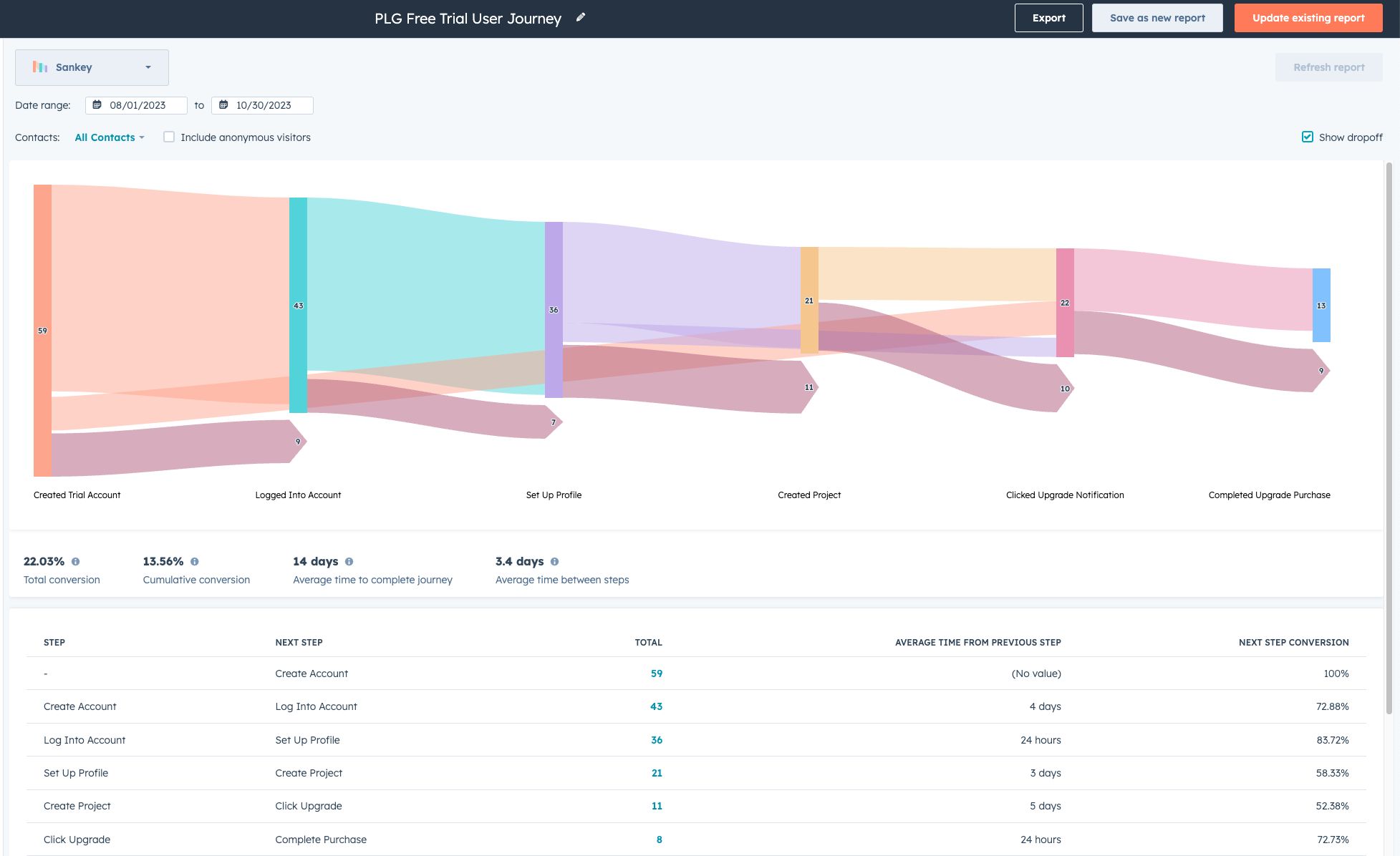Open total 59 link for Create Account
The image size is (1400, 856).
click(x=657, y=673)
